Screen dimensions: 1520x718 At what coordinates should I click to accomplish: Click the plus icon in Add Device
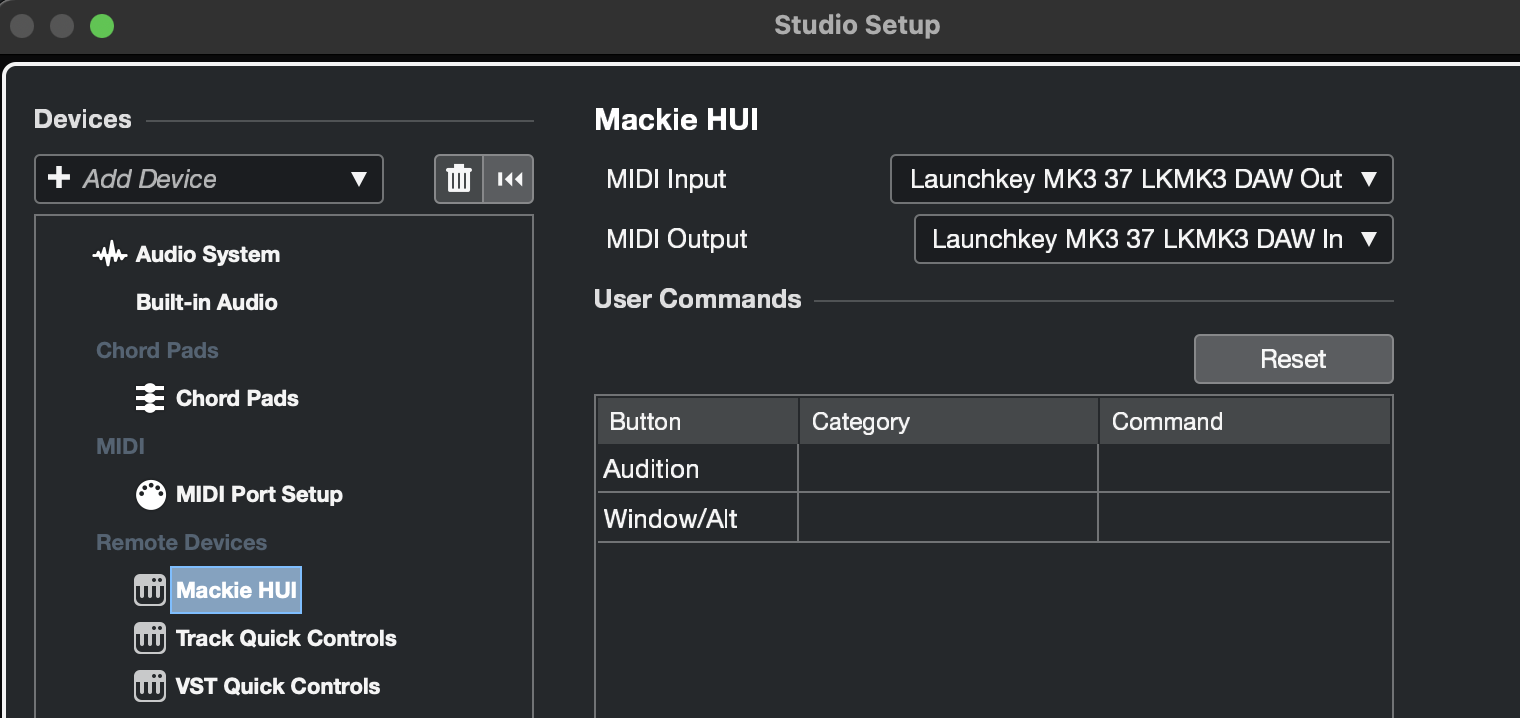59,178
